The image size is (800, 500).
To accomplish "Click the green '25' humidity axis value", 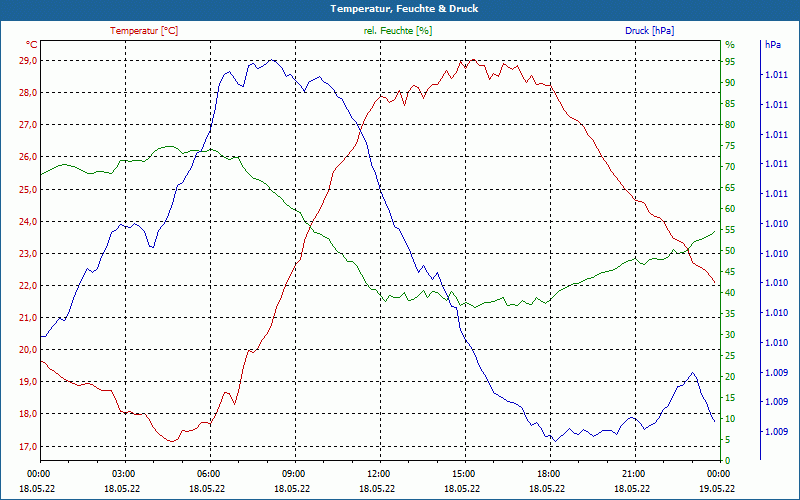I will [730, 356].
